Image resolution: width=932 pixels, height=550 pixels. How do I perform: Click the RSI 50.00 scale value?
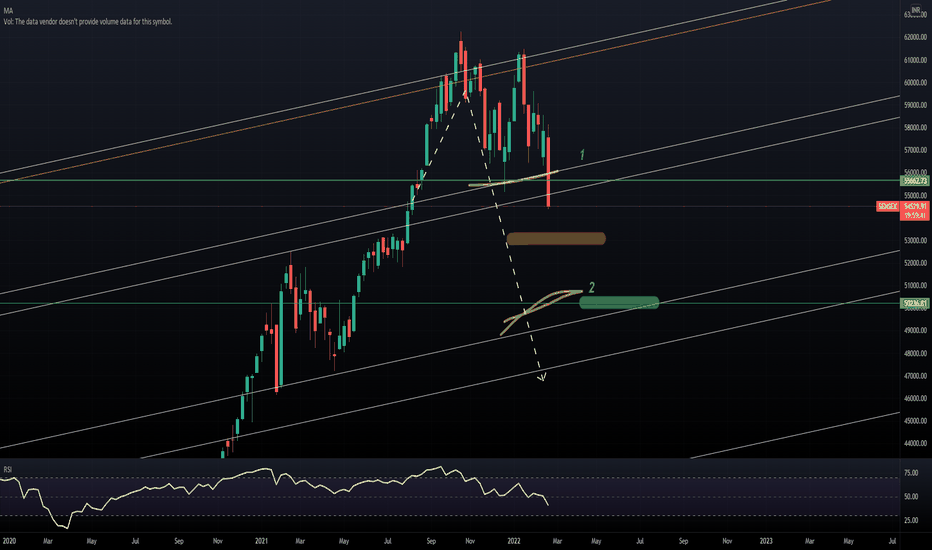tap(911, 496)
